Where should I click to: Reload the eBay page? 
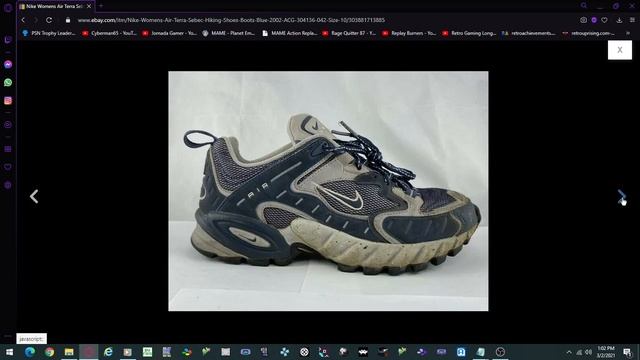(x=49, y=20)
